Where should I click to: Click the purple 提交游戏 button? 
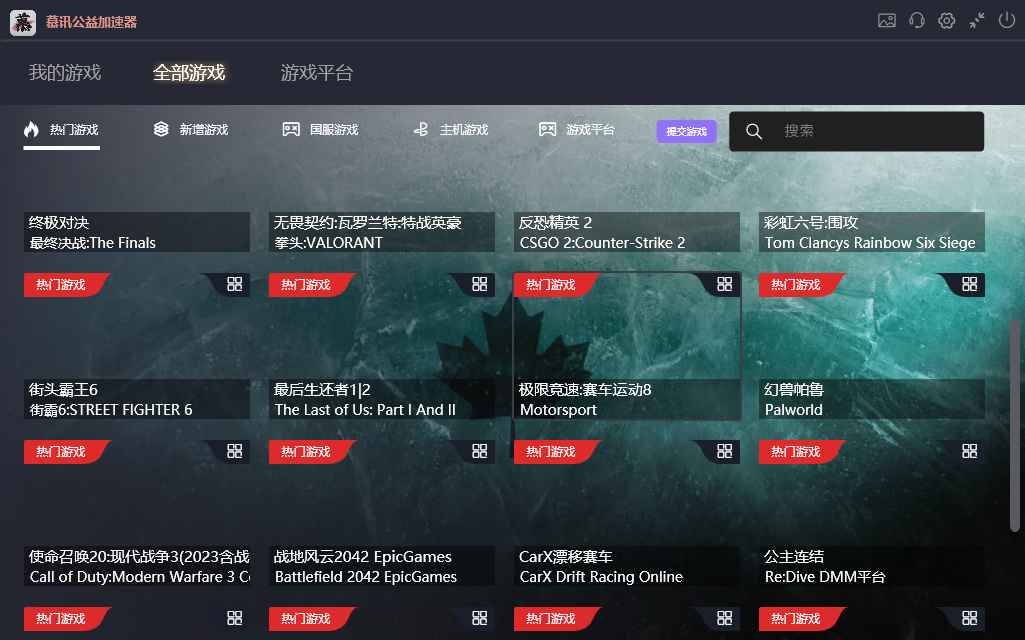(686, 131)
